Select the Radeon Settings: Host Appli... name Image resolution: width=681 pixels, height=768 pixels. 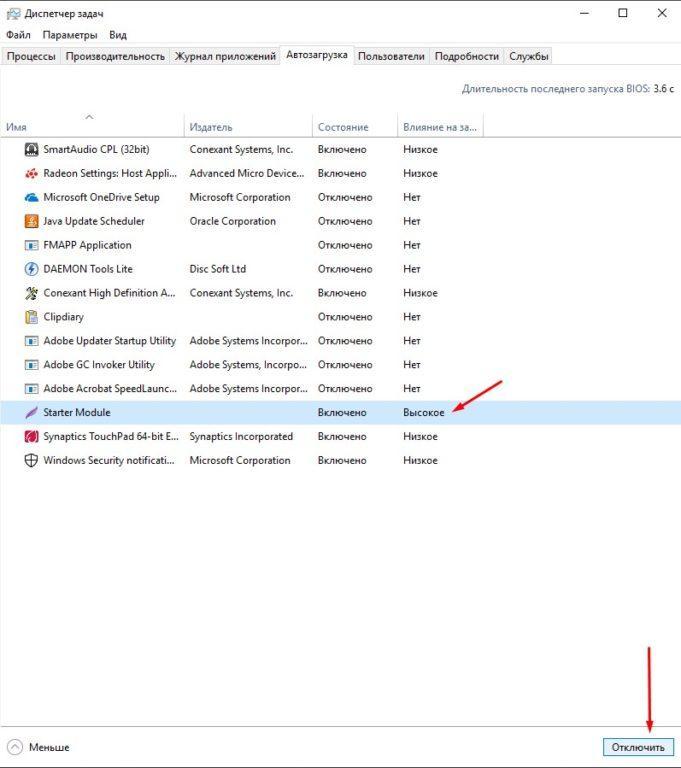pos(110,173)
